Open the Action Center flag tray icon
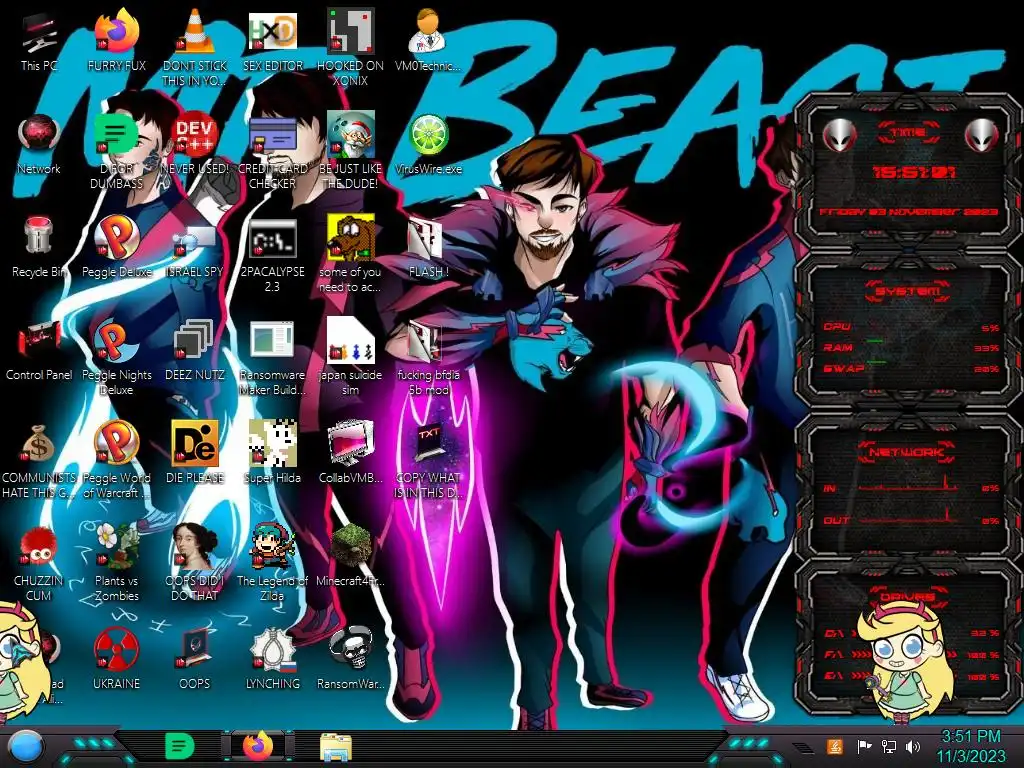Image resolution: width=1024 pixels, height=768 pixels. (x=864, y=746)
